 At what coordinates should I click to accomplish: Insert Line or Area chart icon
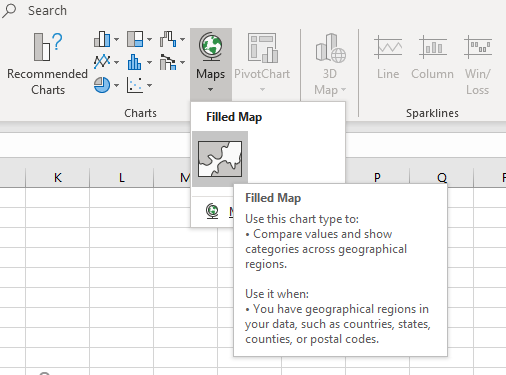(x=102, y=62)
